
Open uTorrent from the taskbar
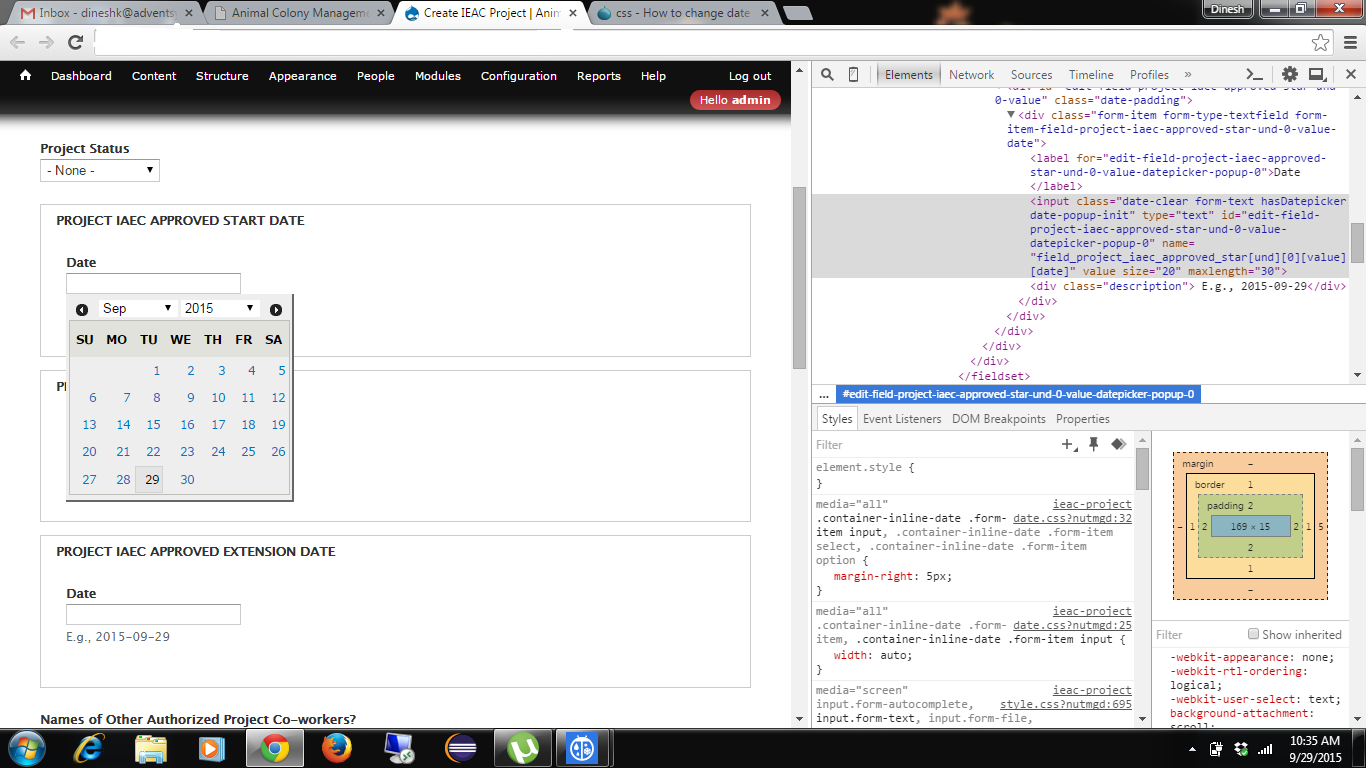click(521, 748)
